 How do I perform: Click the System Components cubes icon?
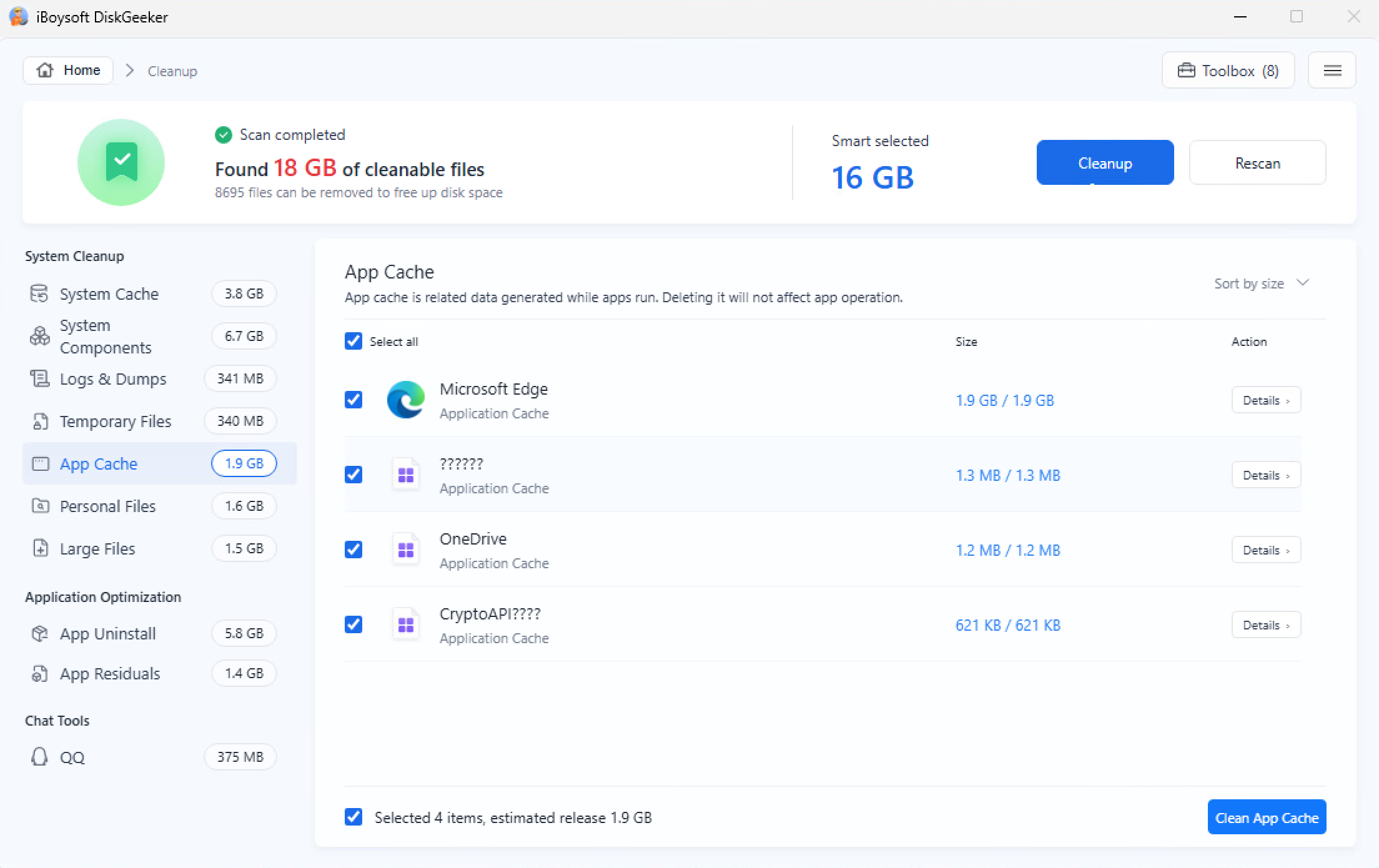(x=39, y=336)
